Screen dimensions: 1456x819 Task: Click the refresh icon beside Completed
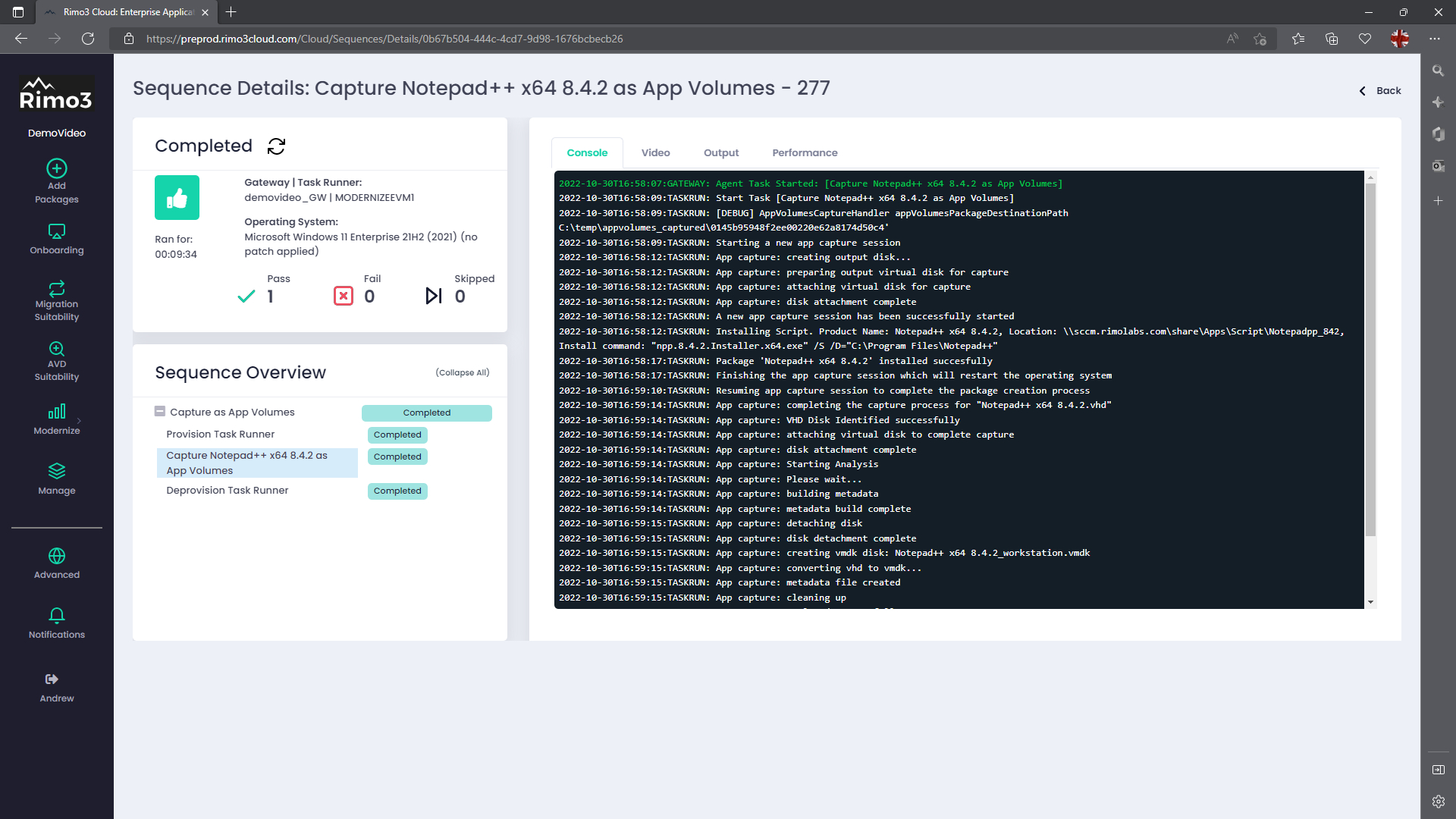pos(276,146)
